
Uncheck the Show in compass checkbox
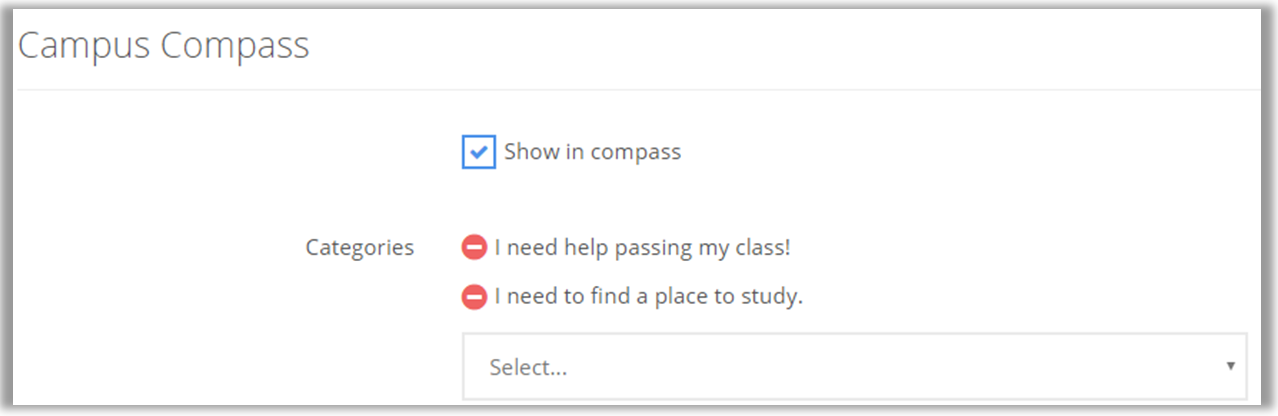click(x=479, y=153)
